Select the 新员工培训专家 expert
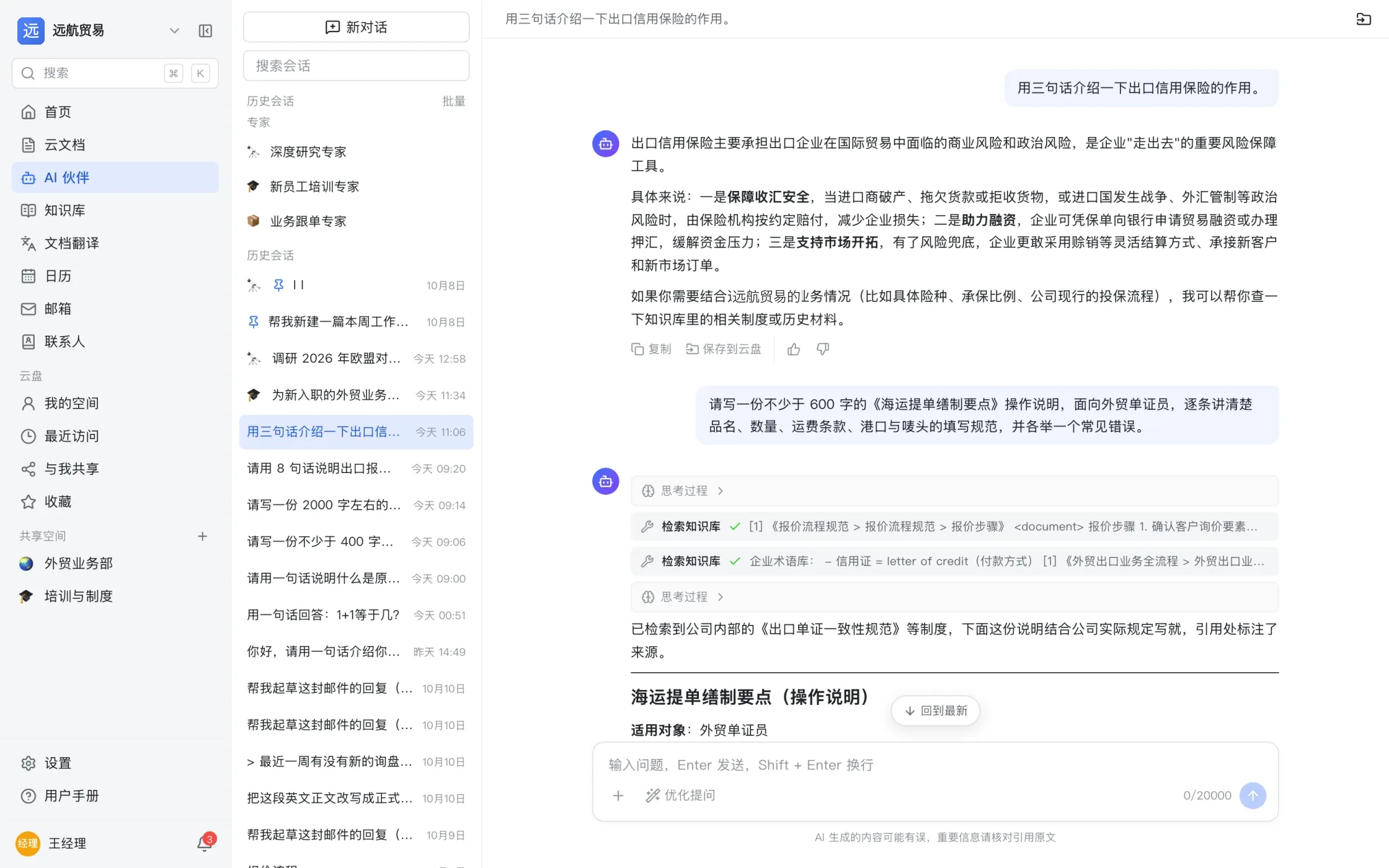This screenshot has height=868, width=1389. click(357, 187)
